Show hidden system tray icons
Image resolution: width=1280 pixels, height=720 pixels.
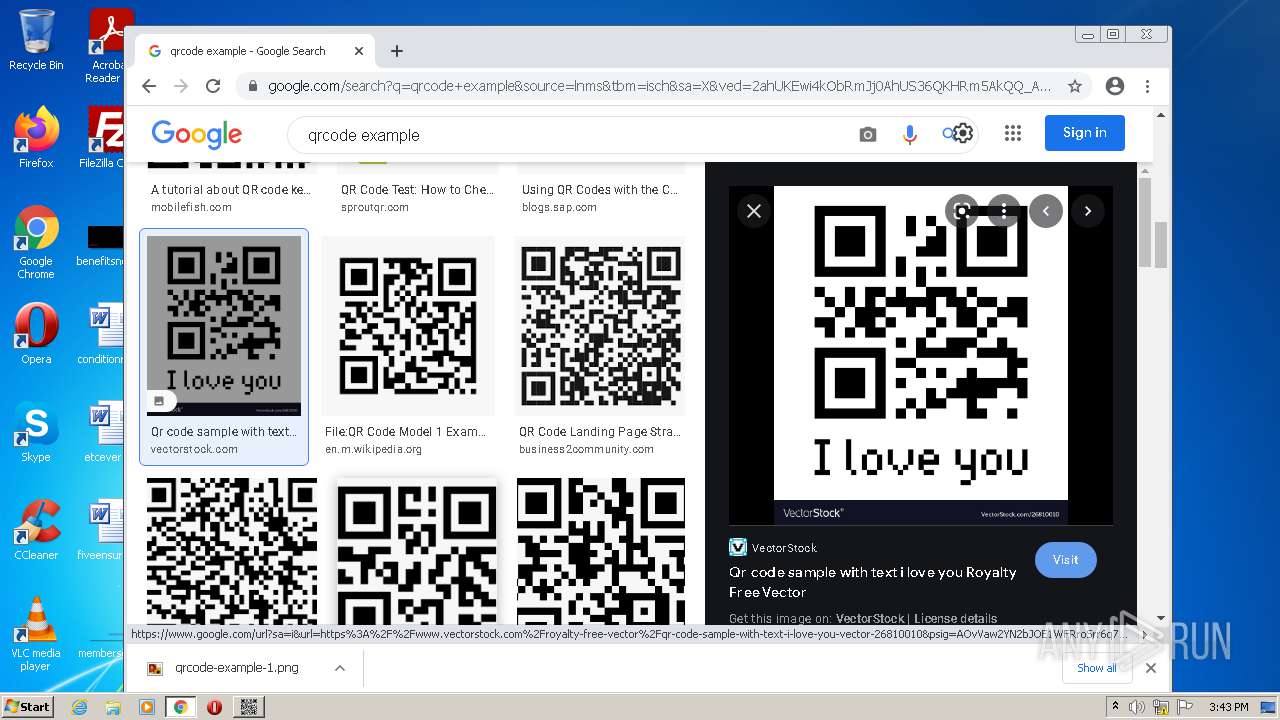1115,707
